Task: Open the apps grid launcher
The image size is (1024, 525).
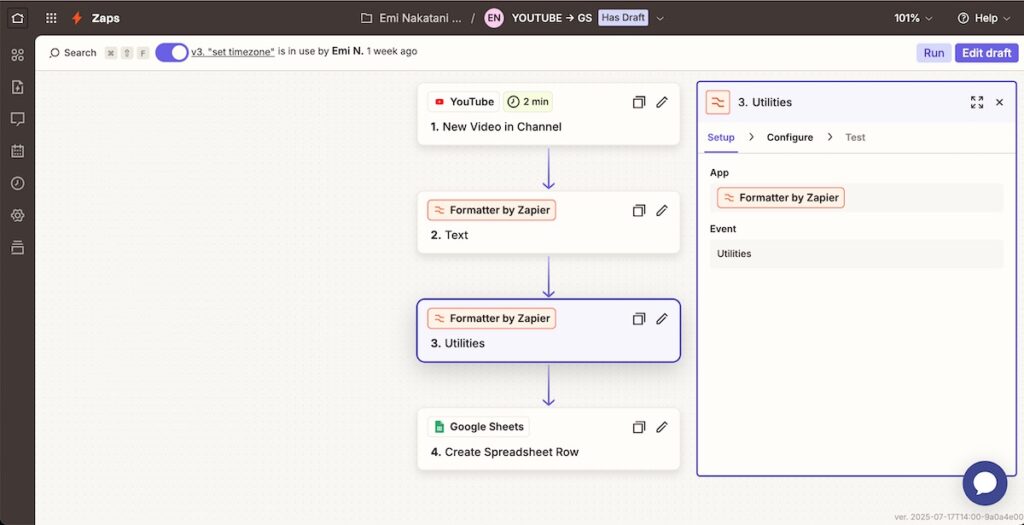Action: (x=52, y=18)
